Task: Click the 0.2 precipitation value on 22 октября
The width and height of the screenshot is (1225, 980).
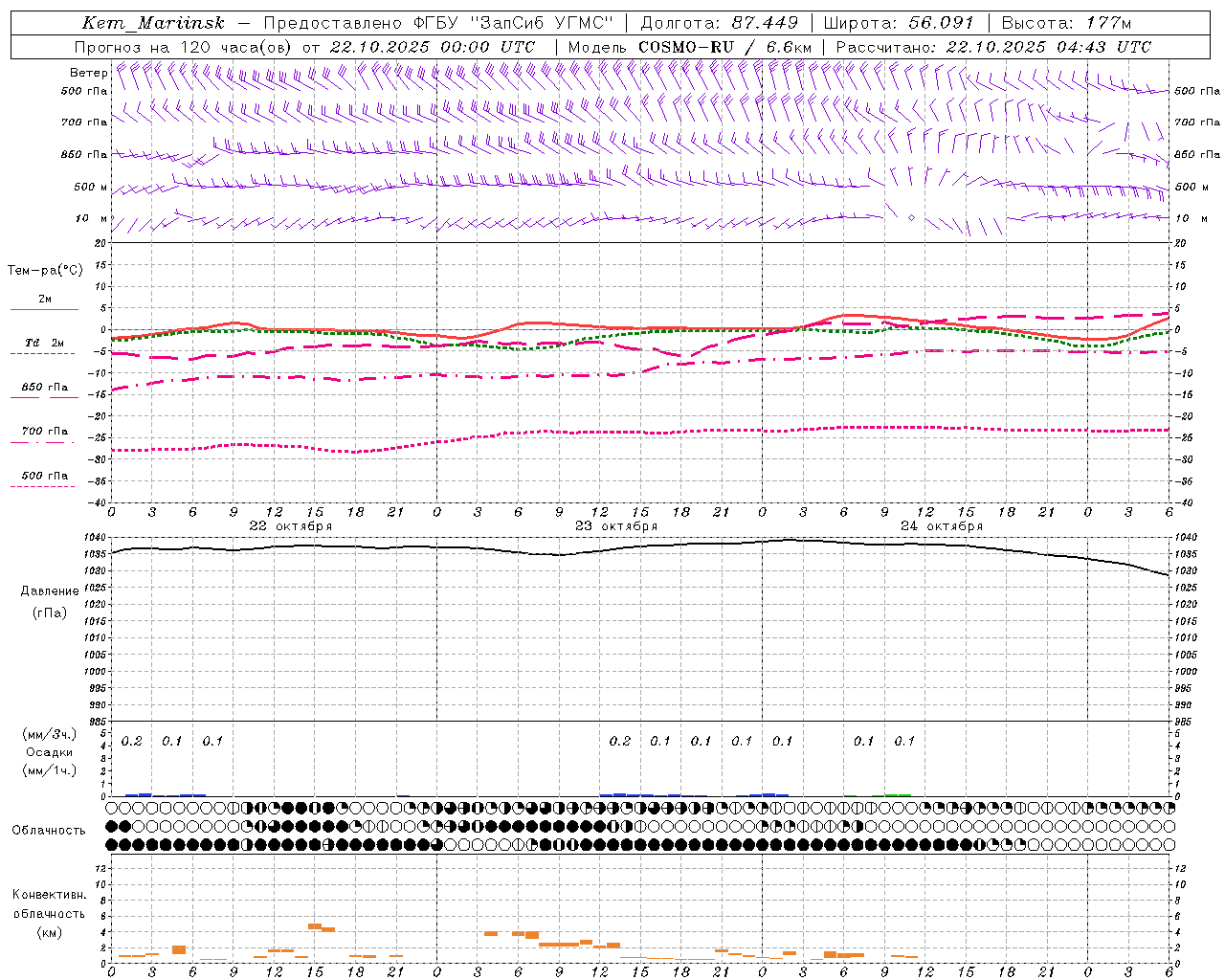Action: pos(132,741)
